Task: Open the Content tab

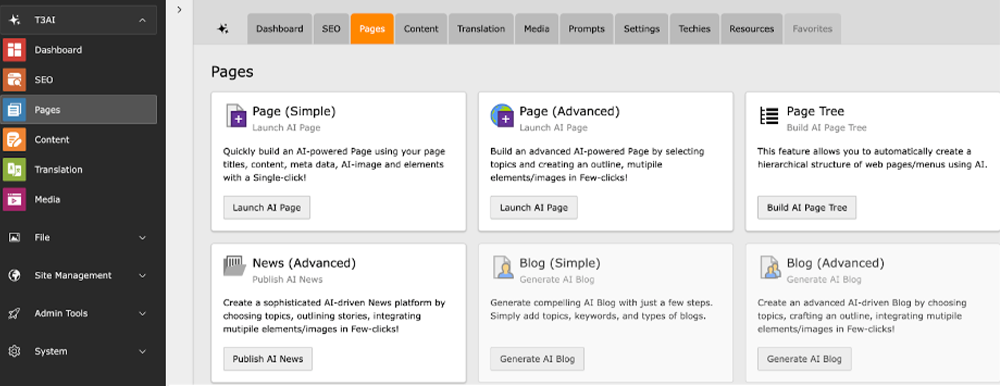Action: click(421, 29)
